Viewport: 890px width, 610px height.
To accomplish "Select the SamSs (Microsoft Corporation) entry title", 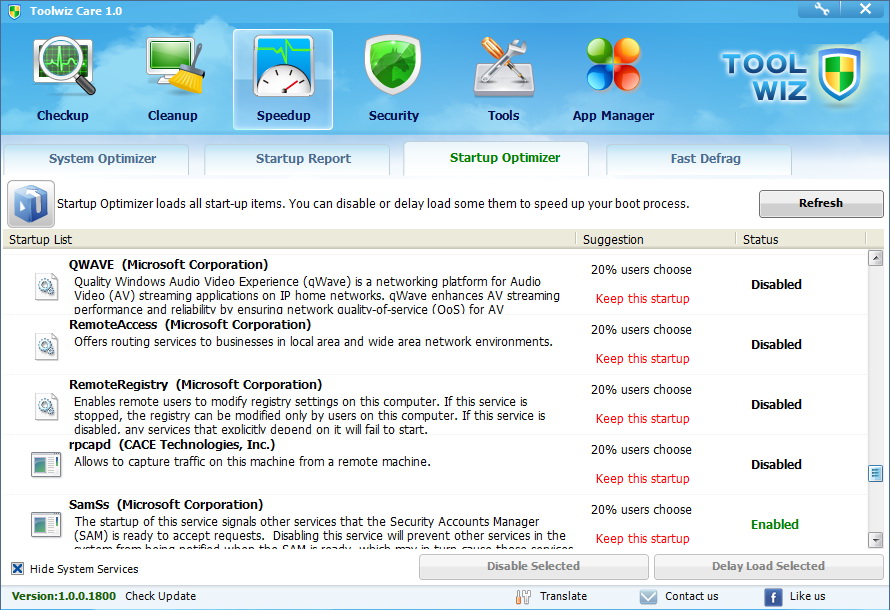I will click(x=166, y=505).
